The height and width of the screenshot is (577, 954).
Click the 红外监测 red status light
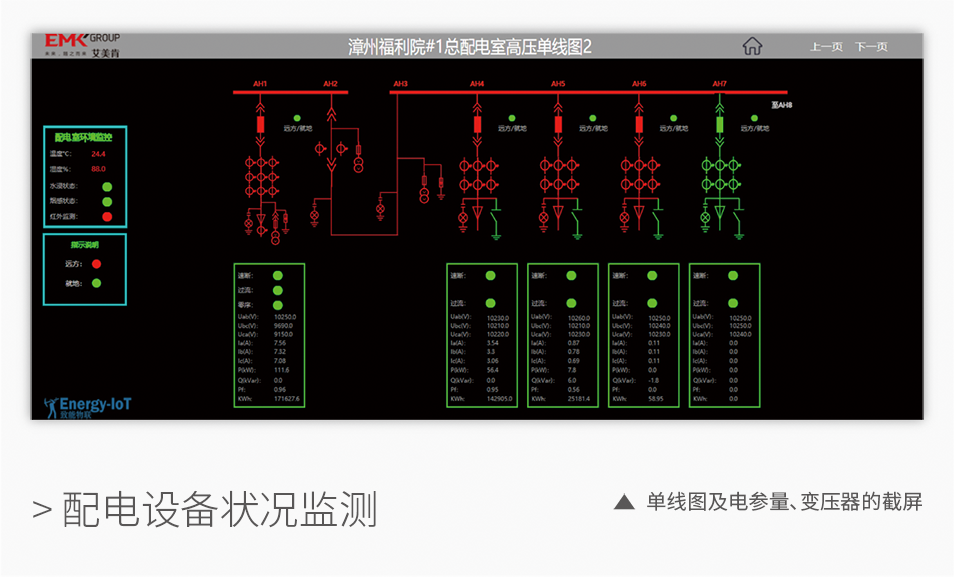click(107, 217)
